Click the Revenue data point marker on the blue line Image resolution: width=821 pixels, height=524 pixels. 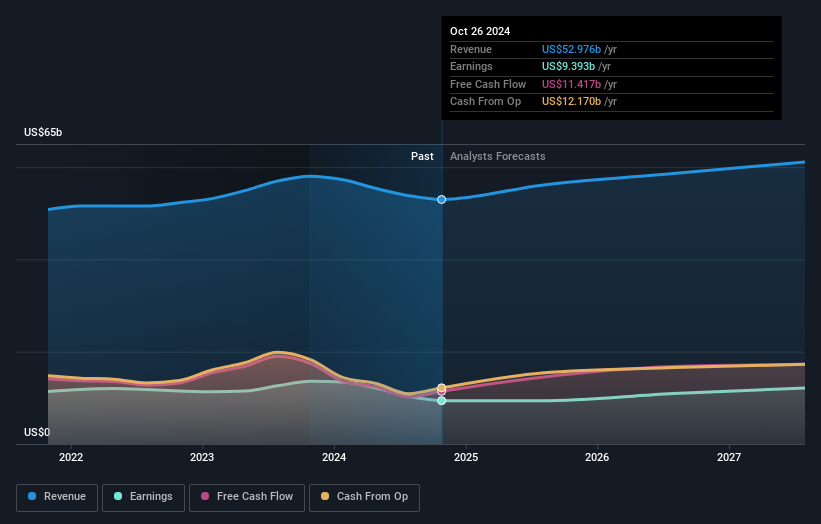point(442,199)
